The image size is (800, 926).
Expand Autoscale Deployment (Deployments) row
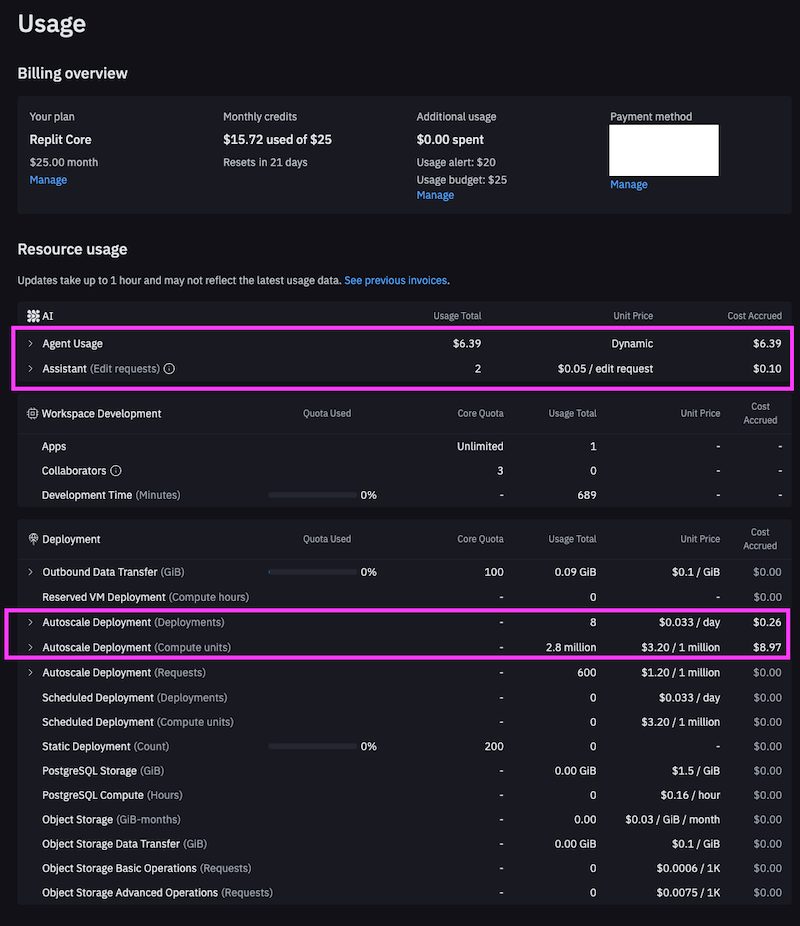point(30,623)
